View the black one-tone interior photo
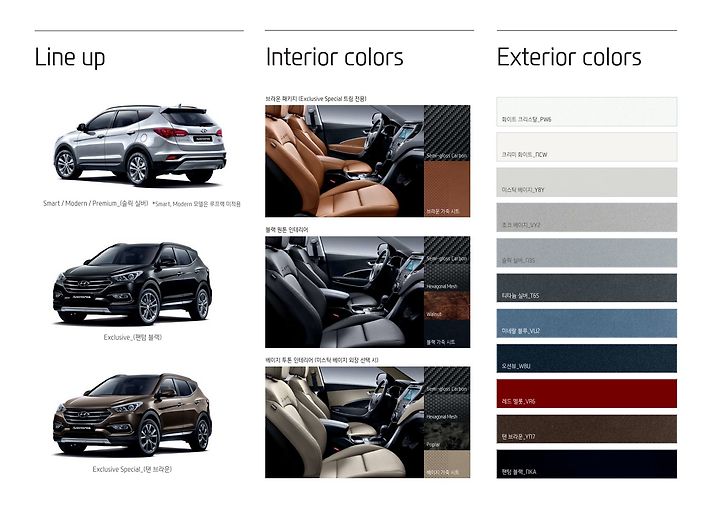The width and height of the screenshot is (720, 509). (344, 292)
